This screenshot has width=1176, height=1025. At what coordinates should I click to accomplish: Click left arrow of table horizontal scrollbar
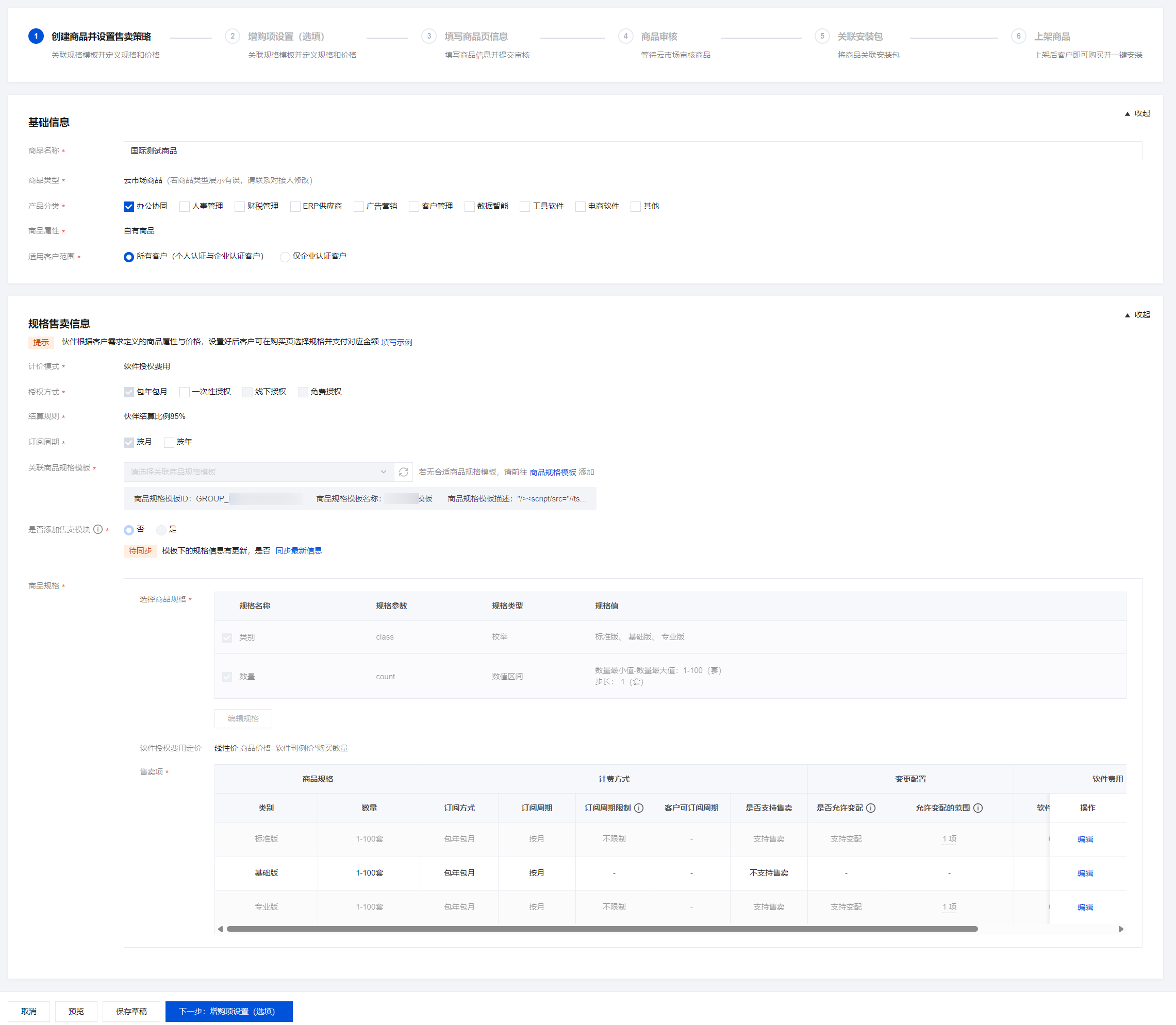click(220, 929)
